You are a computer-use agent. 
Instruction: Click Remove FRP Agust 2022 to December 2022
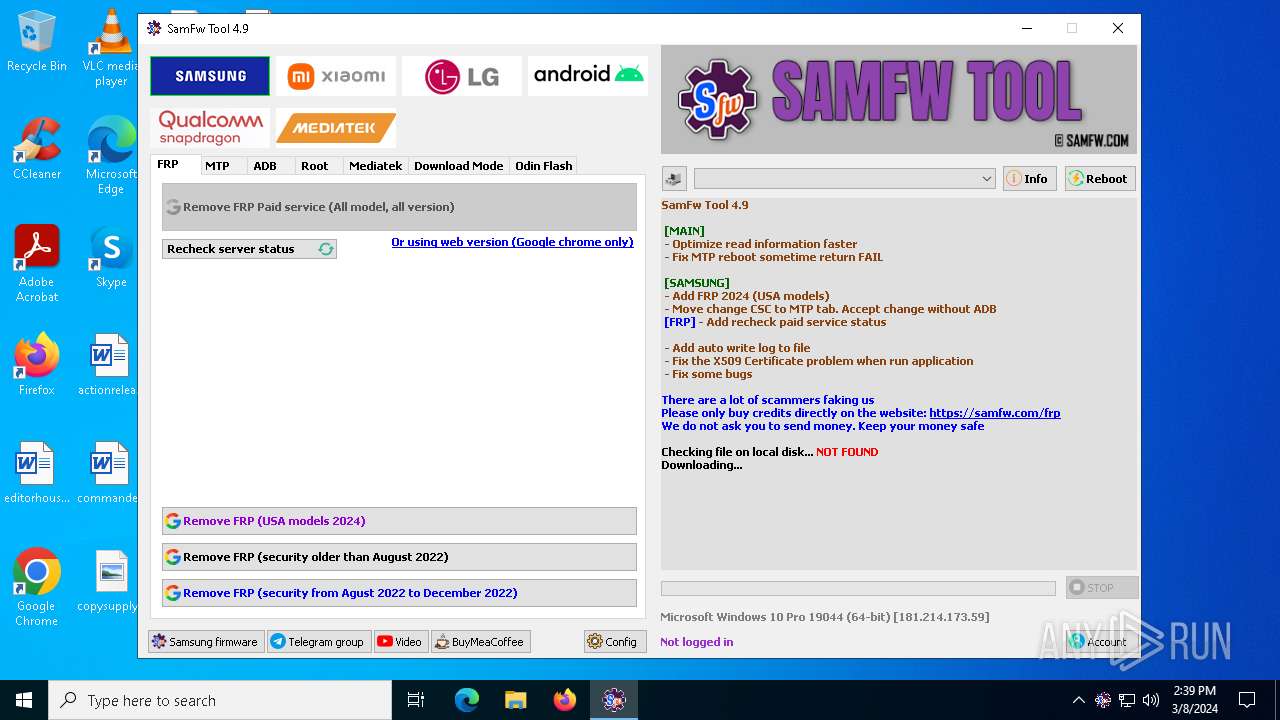399,593
